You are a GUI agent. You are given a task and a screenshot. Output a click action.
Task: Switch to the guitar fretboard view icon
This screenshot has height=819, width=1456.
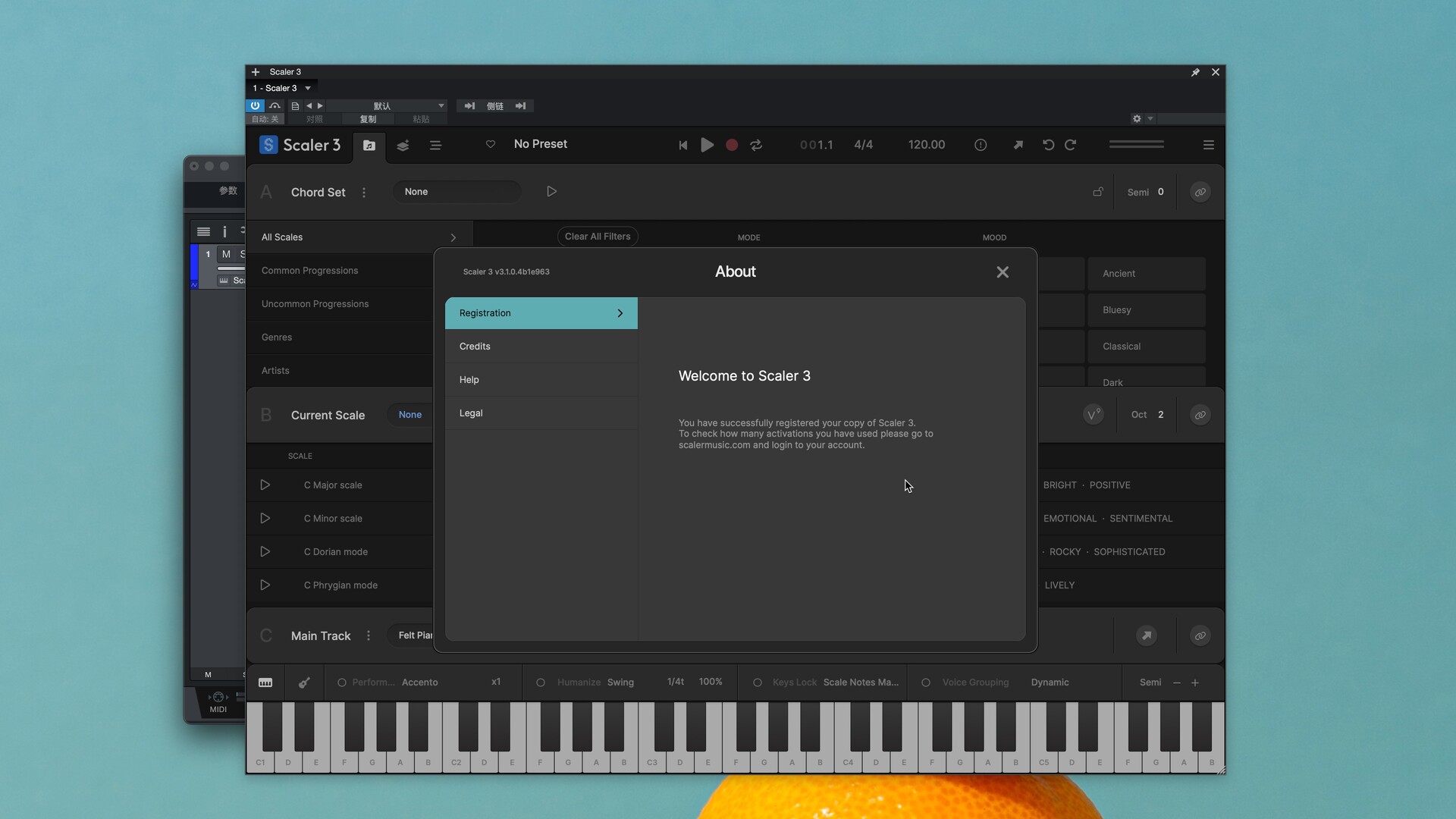click(x=304, y=682)
